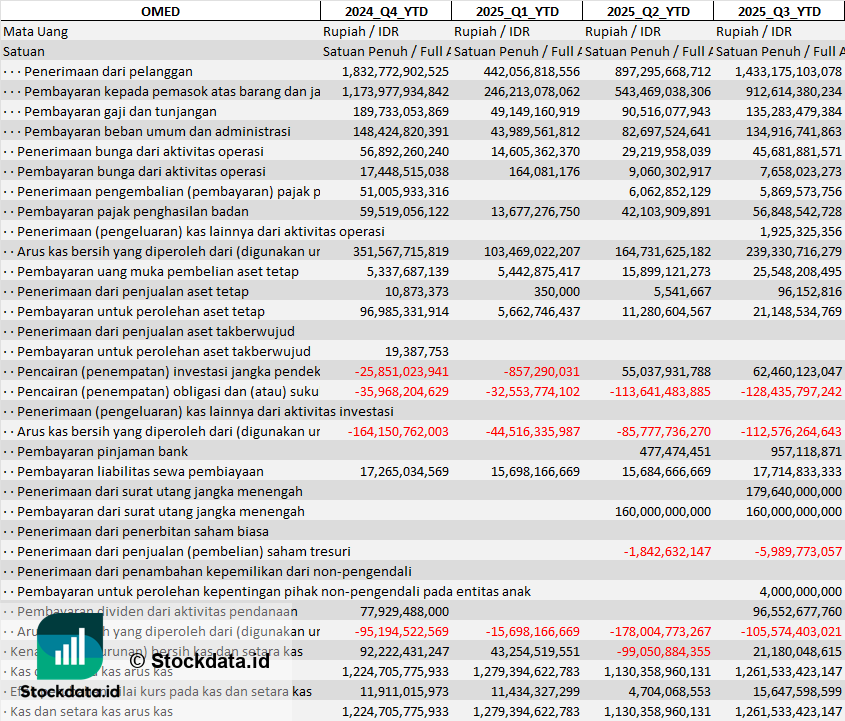Click the Stockdata.id green chart logo
This screenshot has height=721, width=845.
click(70, 647)
